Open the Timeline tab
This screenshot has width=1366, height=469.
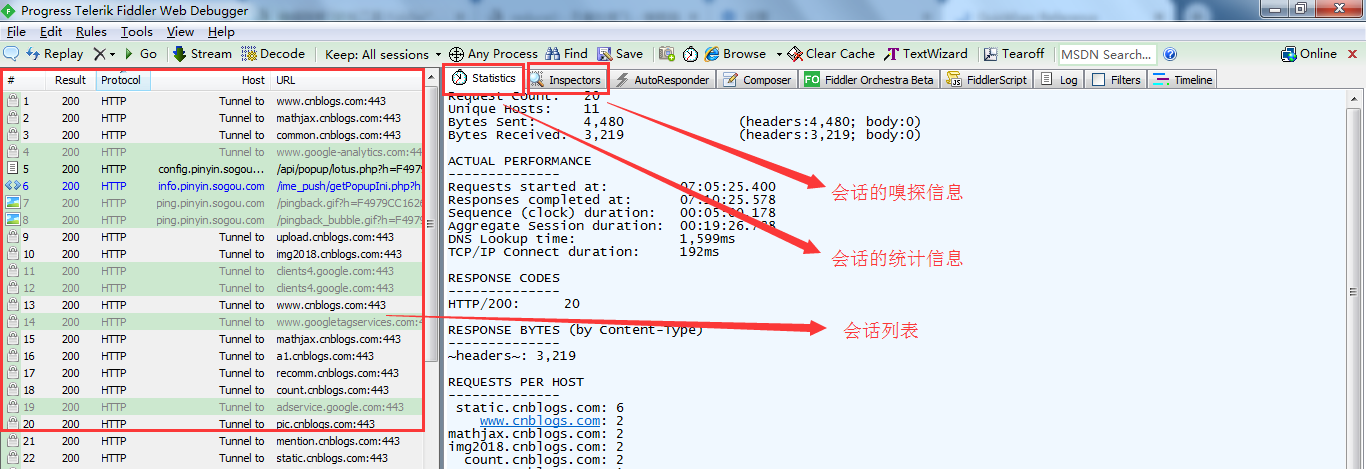tap(1183, 80)
